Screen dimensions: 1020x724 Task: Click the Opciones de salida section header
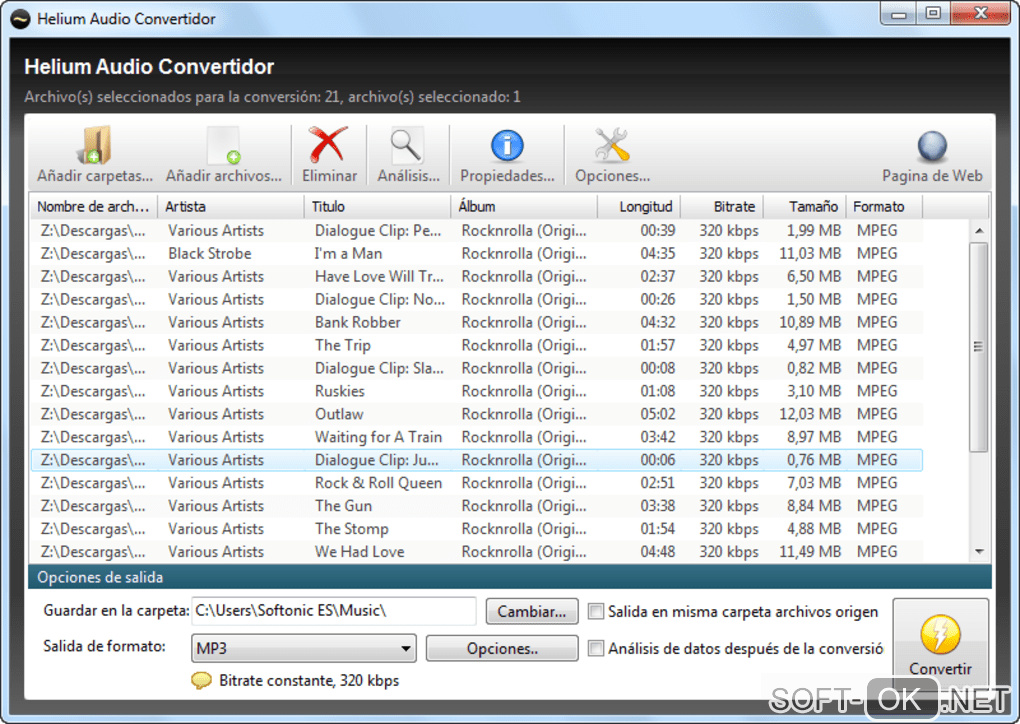point(509,577)
